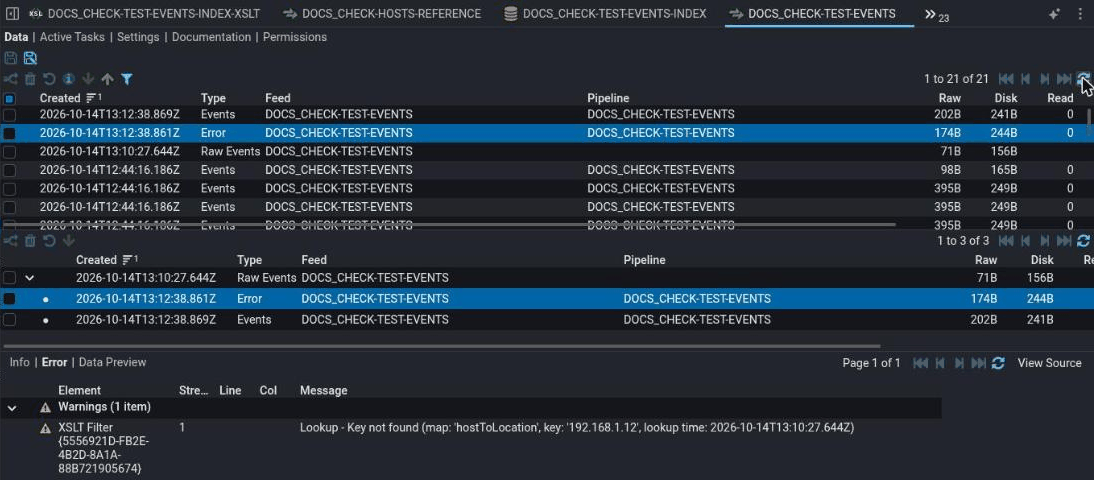Viewport: 1094px width, 480px height.
Task: Click the Pipeline column header in the top table
Action: tap(608, 98)
